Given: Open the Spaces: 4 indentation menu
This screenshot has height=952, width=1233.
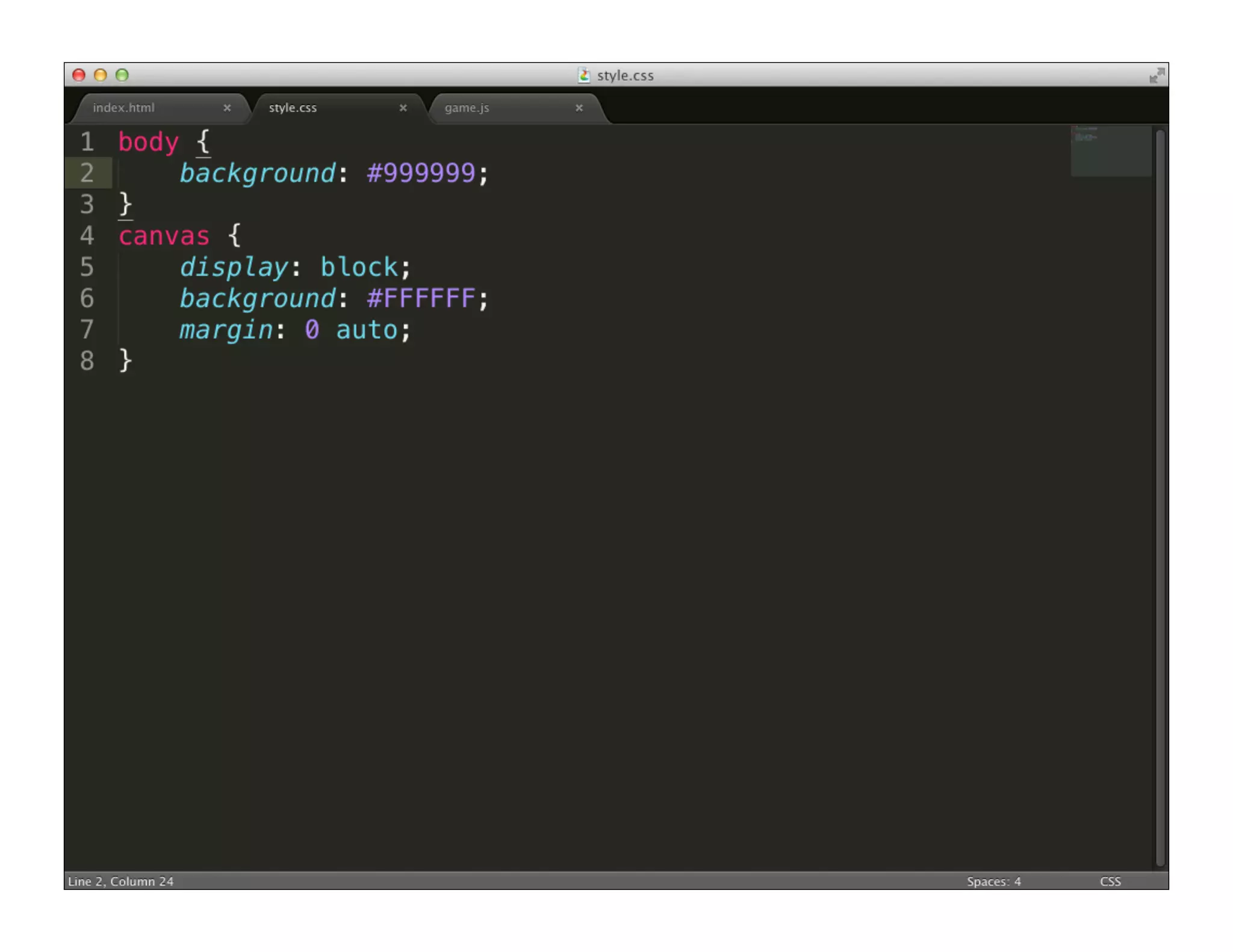Looking at the screenshot, I should [993, 881].
